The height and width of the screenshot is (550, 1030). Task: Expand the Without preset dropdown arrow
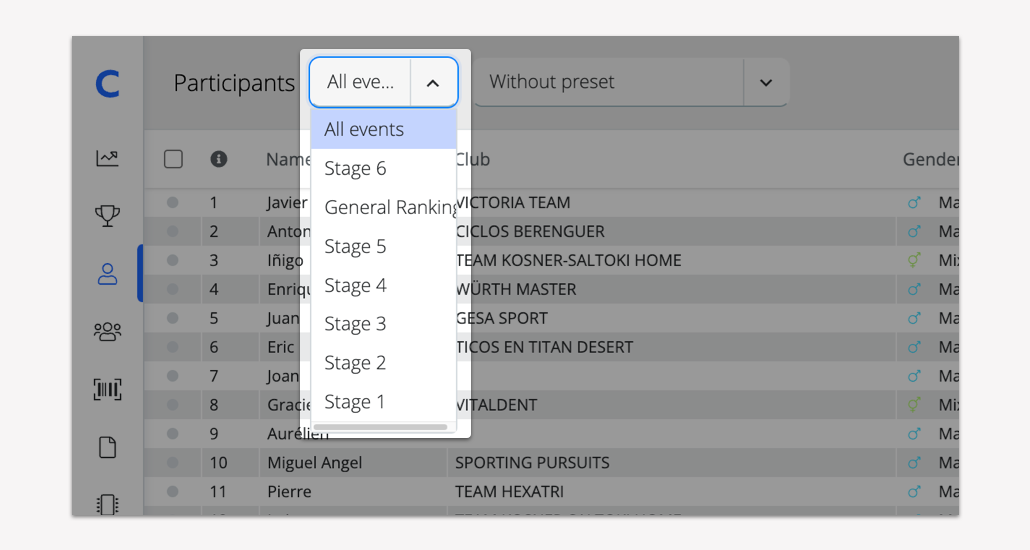pyautogui.click(x=766, y=83)
